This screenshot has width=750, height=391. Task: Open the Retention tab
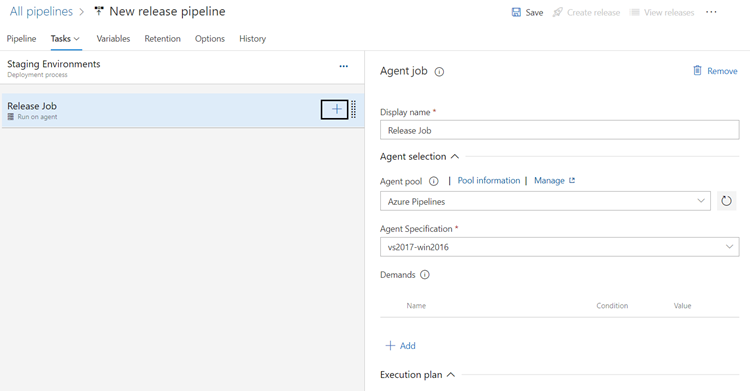coord(163,39)
